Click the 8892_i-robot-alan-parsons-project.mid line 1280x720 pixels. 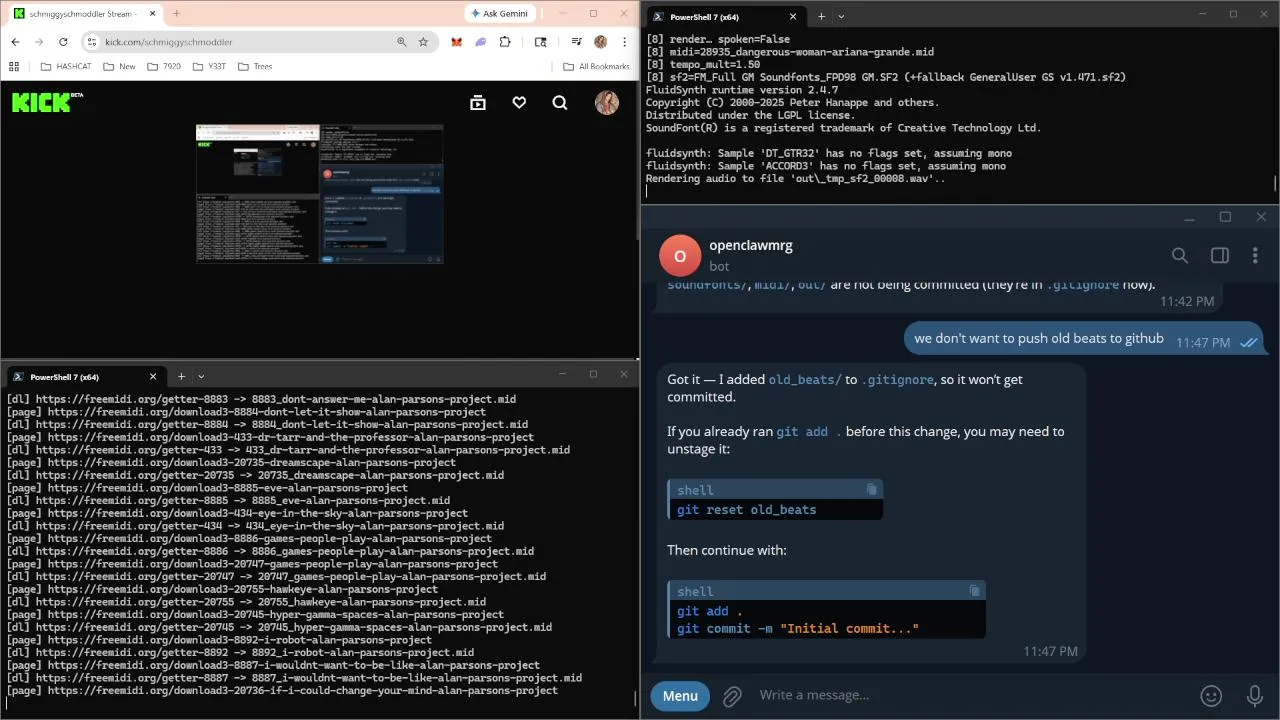[x=240, y=652]
